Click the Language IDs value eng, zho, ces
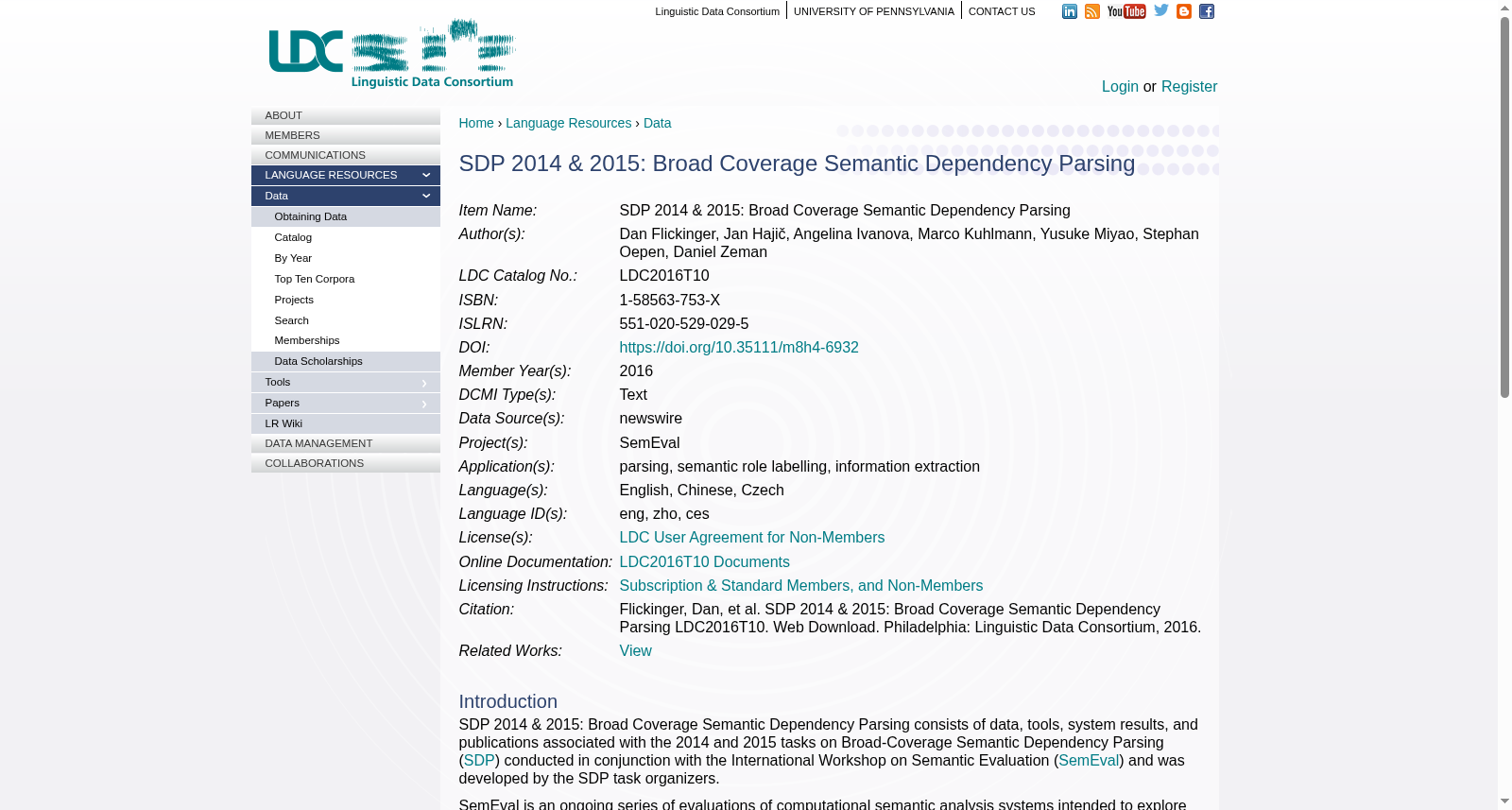Screen dimensions: 1512x810 (664, 514)
